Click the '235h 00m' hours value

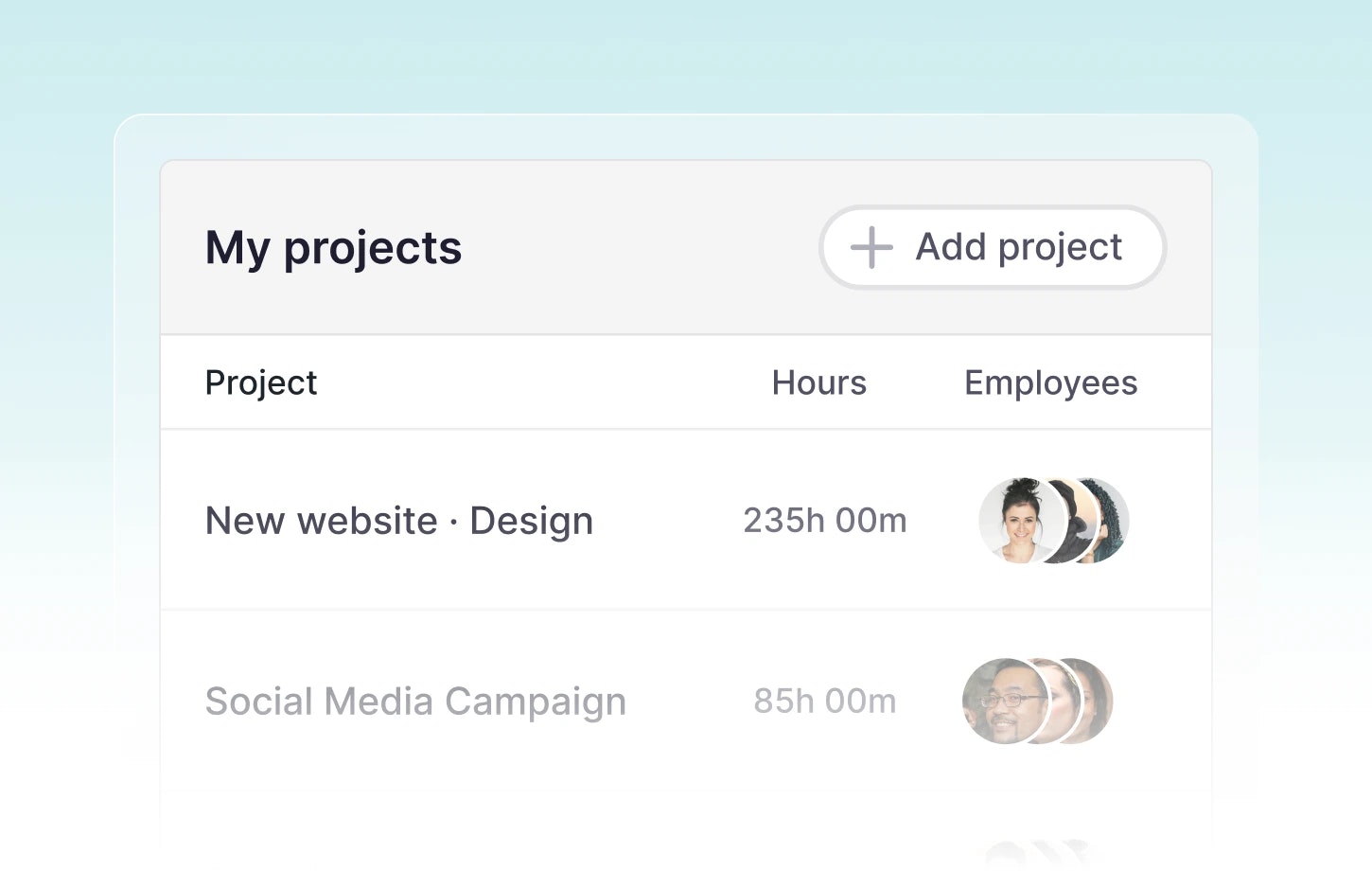tap(824, 521)
